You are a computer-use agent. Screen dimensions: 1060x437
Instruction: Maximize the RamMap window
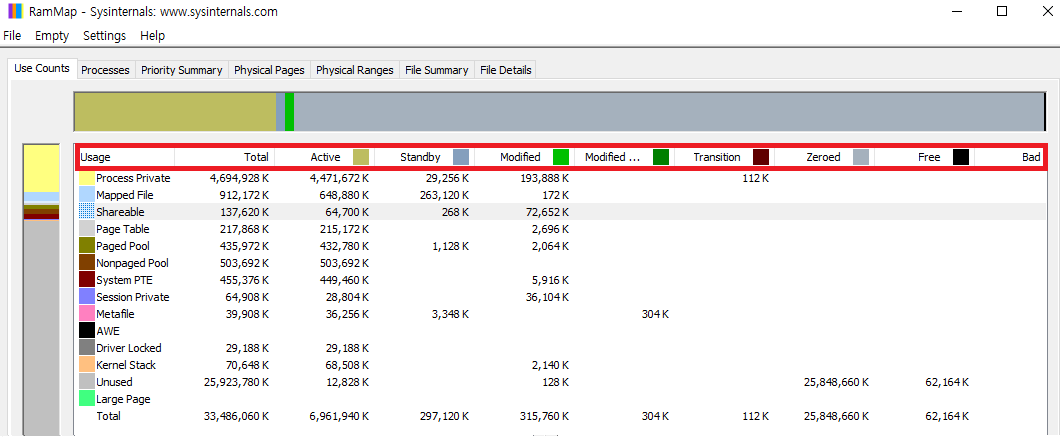[x=1002, y=12]
